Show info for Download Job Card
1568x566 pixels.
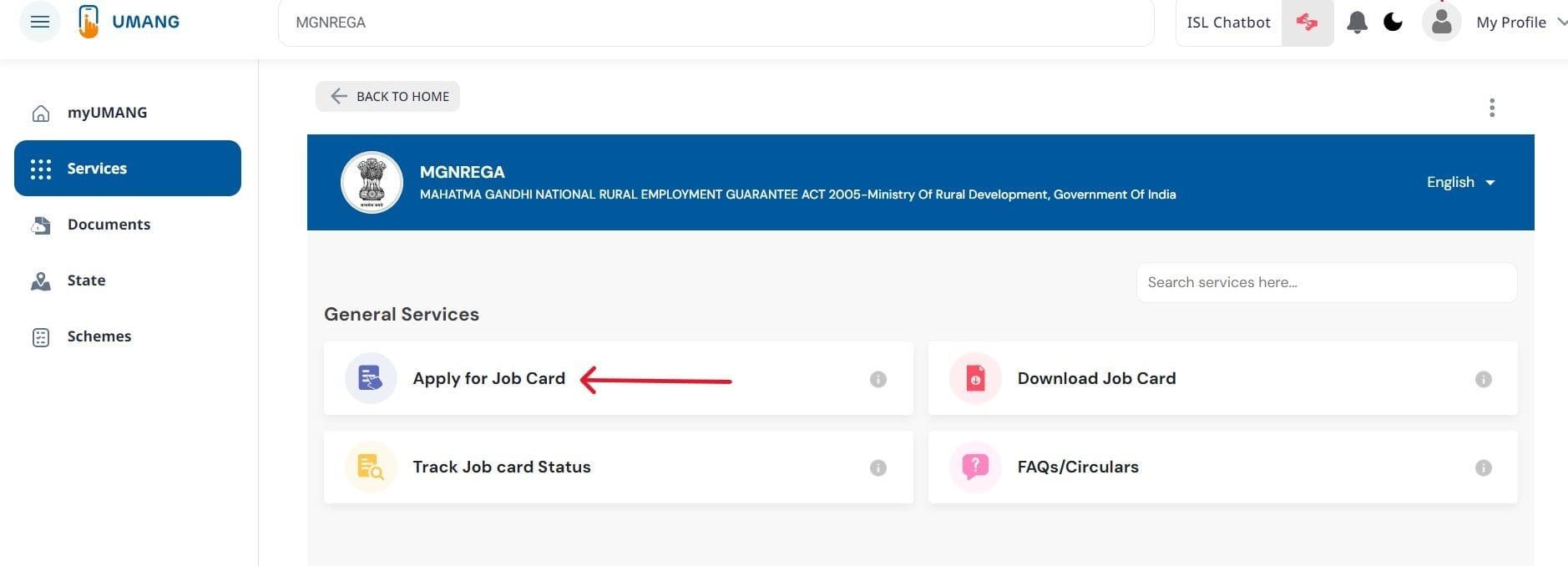pyautogui.click(x=1483, y=379)
